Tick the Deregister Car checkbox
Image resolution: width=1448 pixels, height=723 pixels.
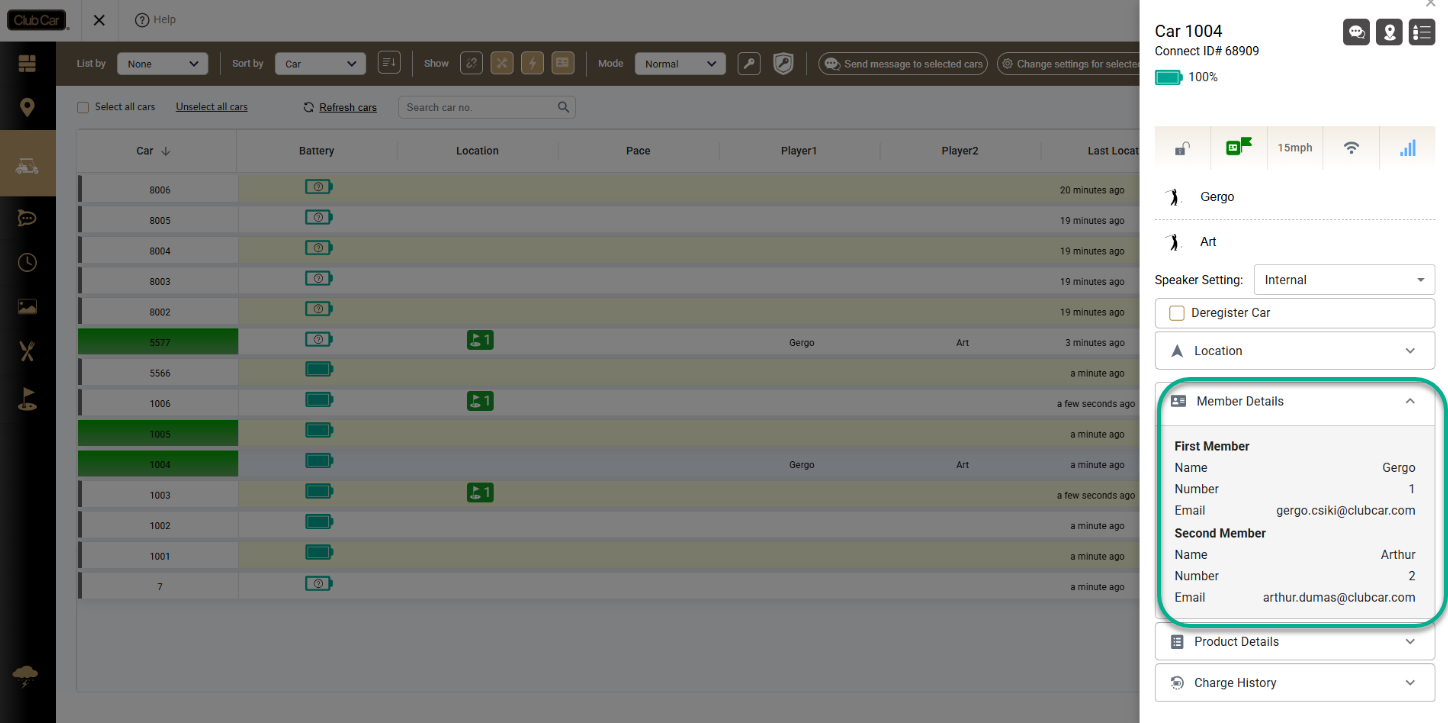pos(1177,313)
